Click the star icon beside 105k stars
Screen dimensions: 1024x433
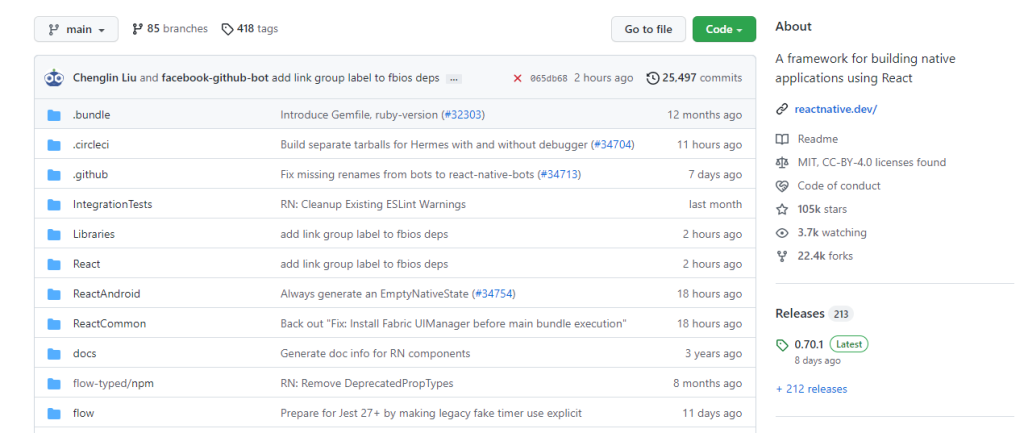point(782,210)
